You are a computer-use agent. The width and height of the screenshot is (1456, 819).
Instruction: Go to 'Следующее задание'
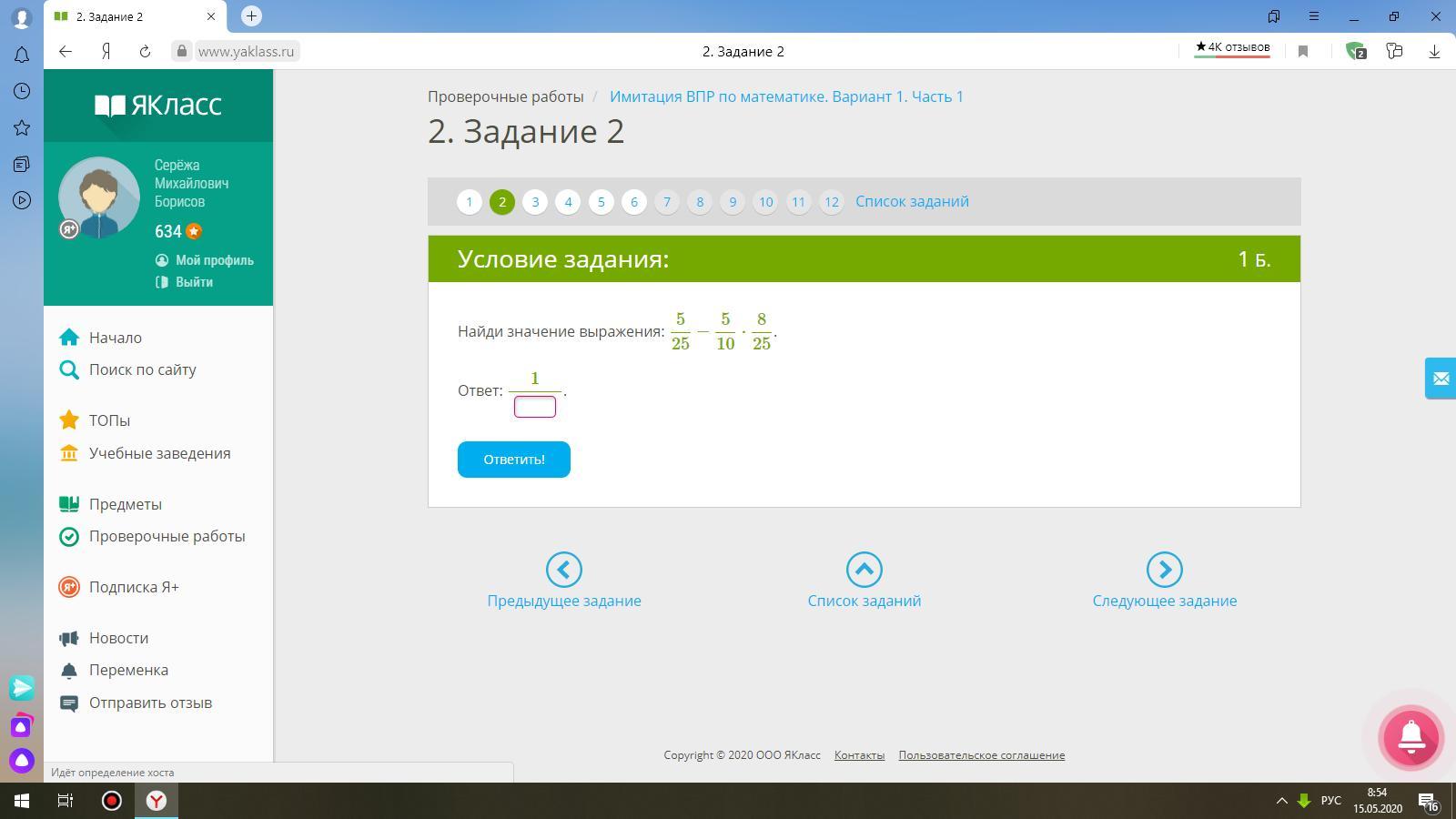click(x=1165, y=581)
